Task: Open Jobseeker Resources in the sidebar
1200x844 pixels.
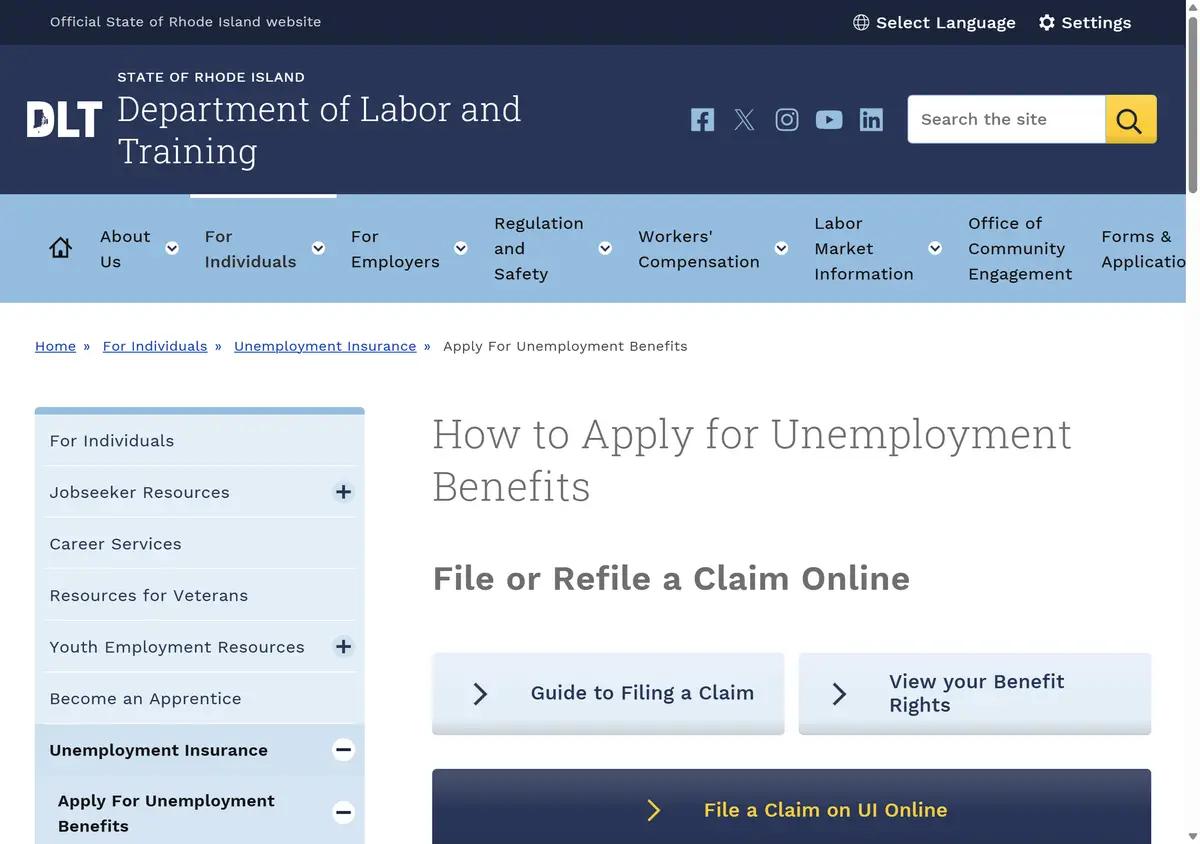Action: pyautogui.click(x=140, y=492)
